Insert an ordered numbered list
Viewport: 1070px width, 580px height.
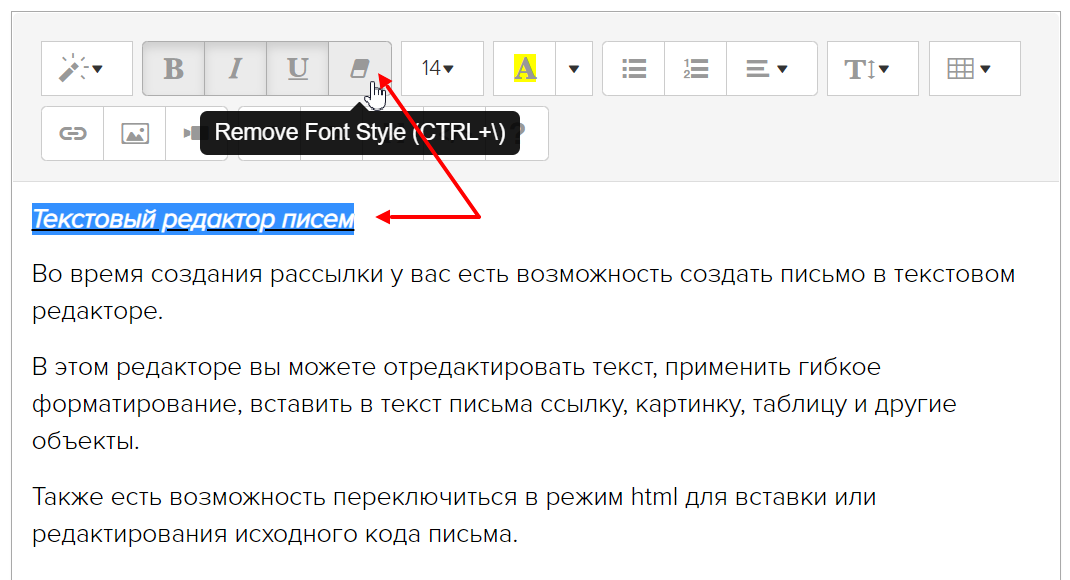click(x=696, y=69)
